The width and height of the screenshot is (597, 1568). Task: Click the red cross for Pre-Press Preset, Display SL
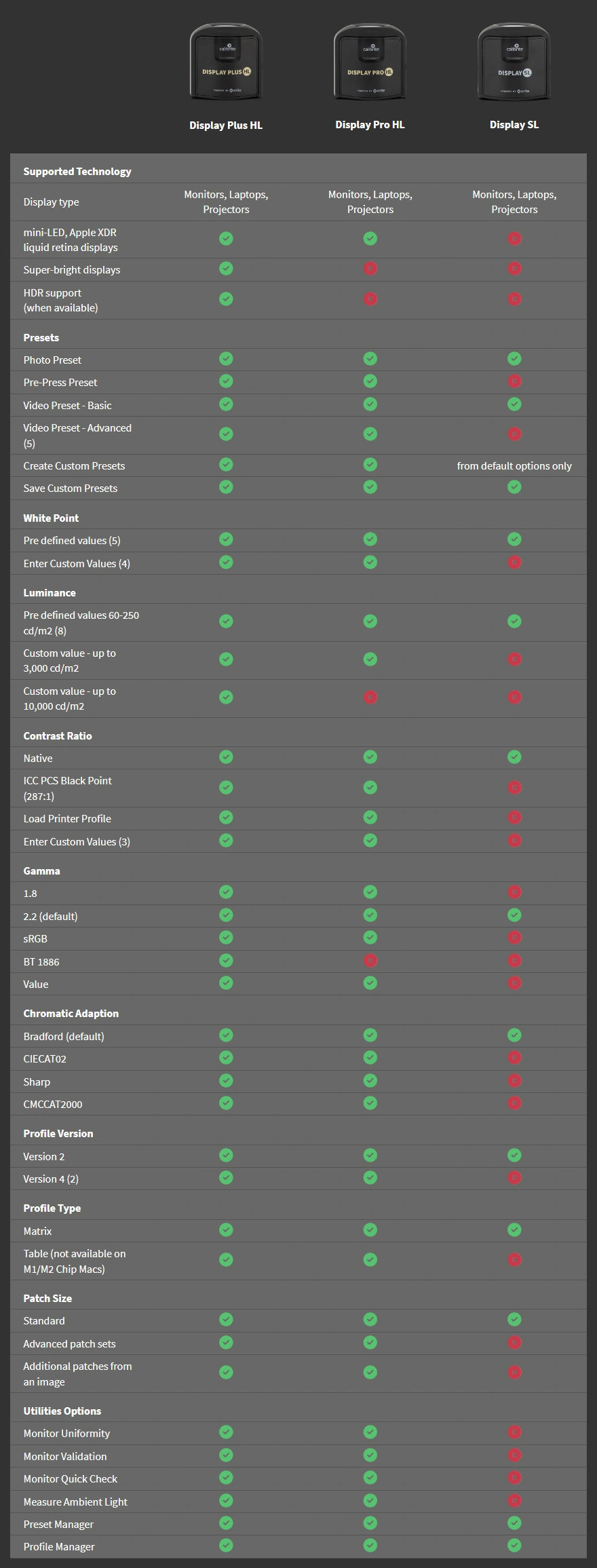click(x=514, y=381)
